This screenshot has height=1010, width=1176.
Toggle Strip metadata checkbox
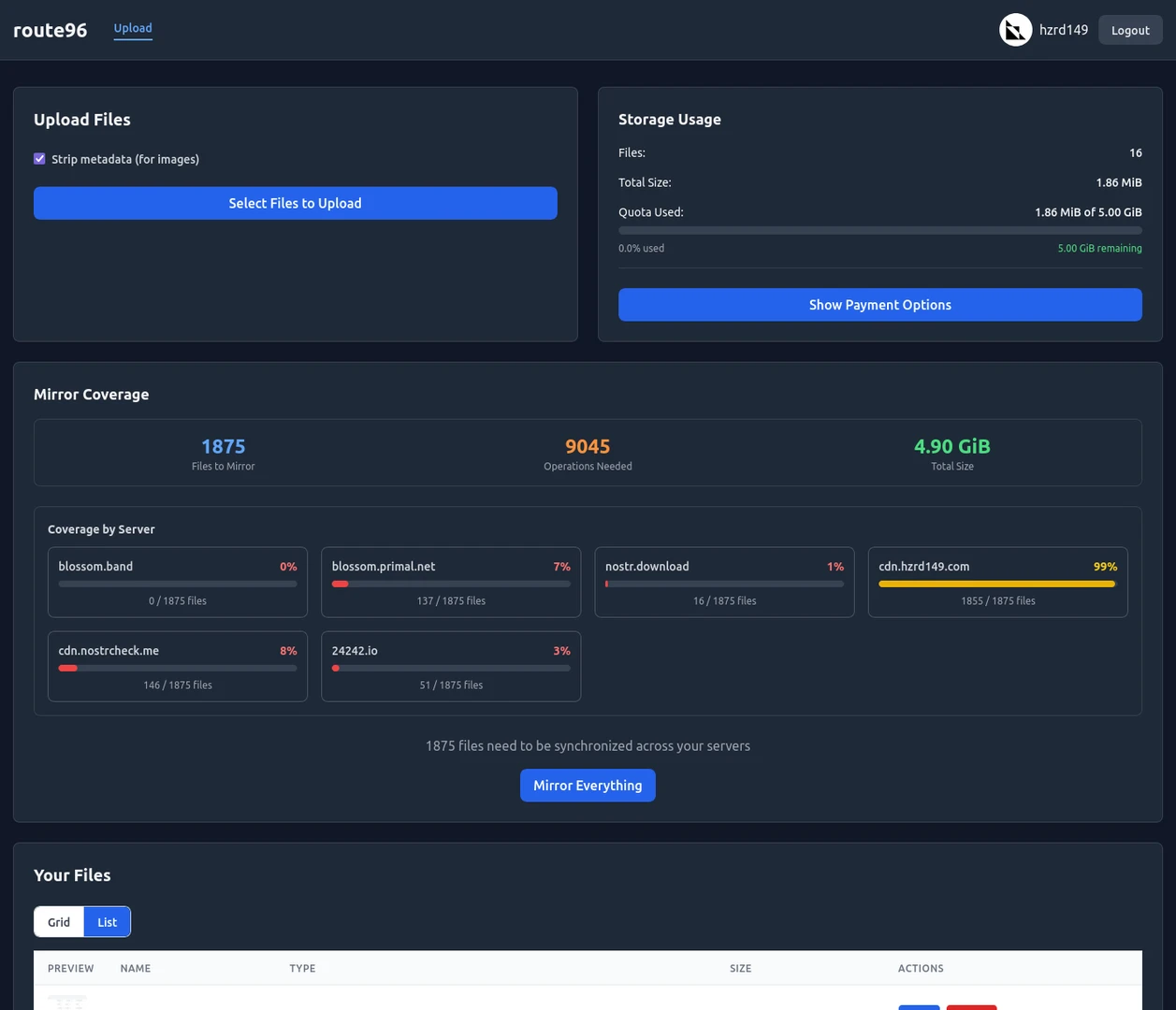[x=39, y=159]
